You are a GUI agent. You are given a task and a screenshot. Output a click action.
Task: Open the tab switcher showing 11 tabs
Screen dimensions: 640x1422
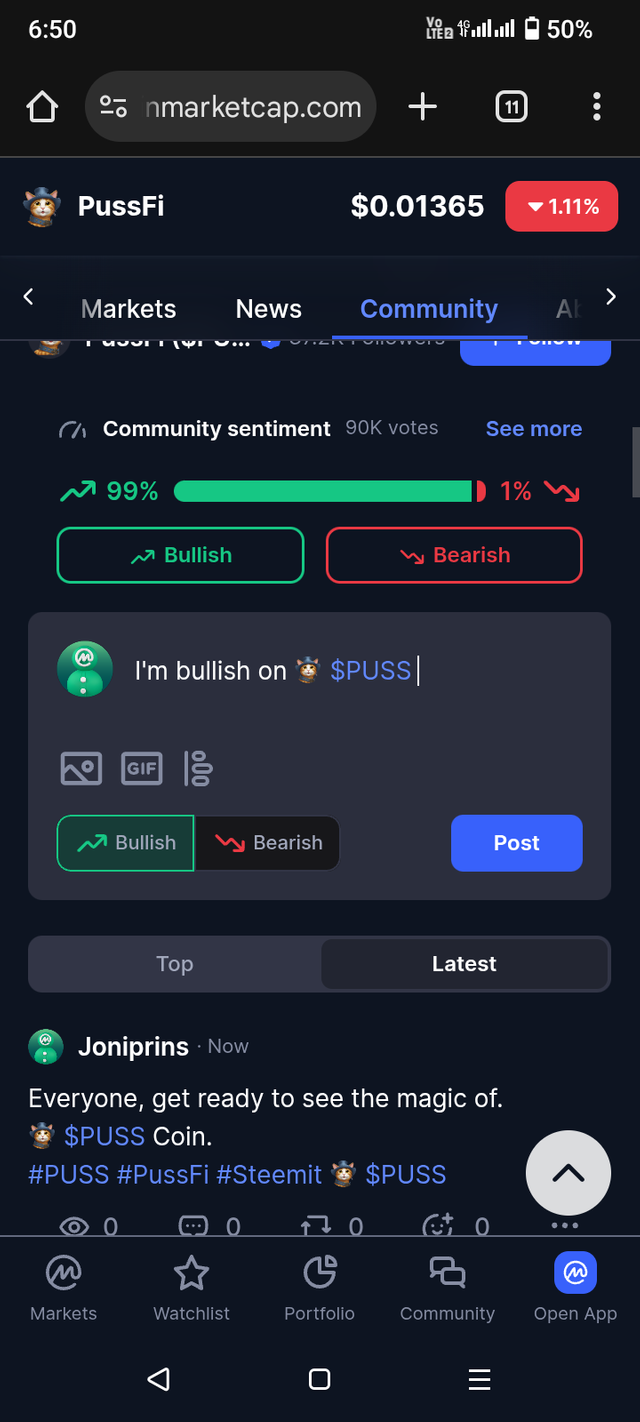(511, 107)
